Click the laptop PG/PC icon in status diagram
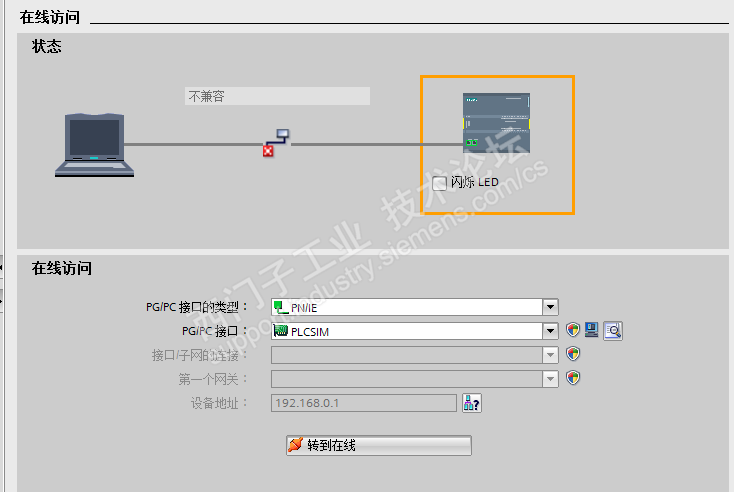 [95, 145]
